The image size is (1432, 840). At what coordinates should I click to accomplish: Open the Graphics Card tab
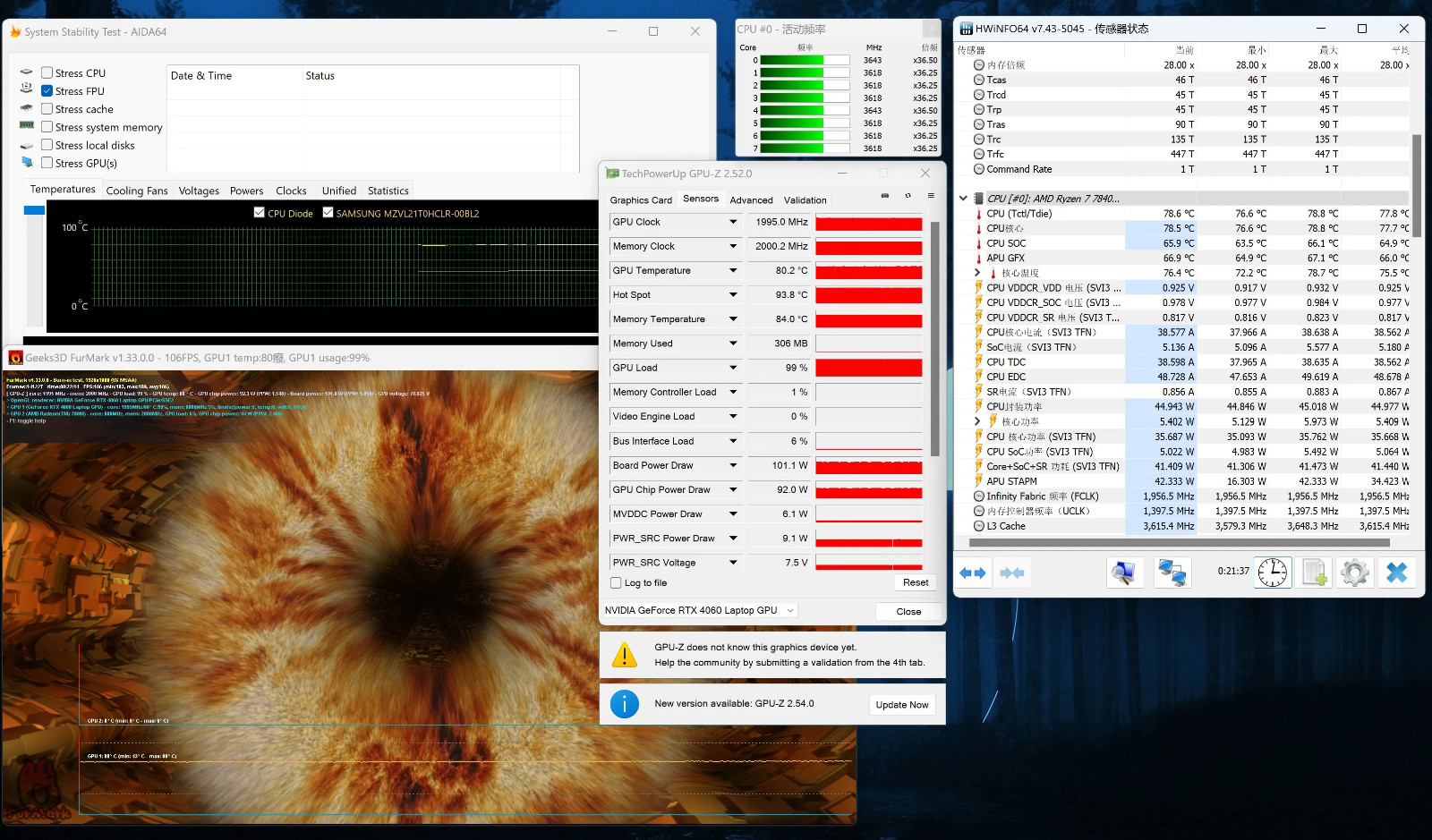click(641, 200)
